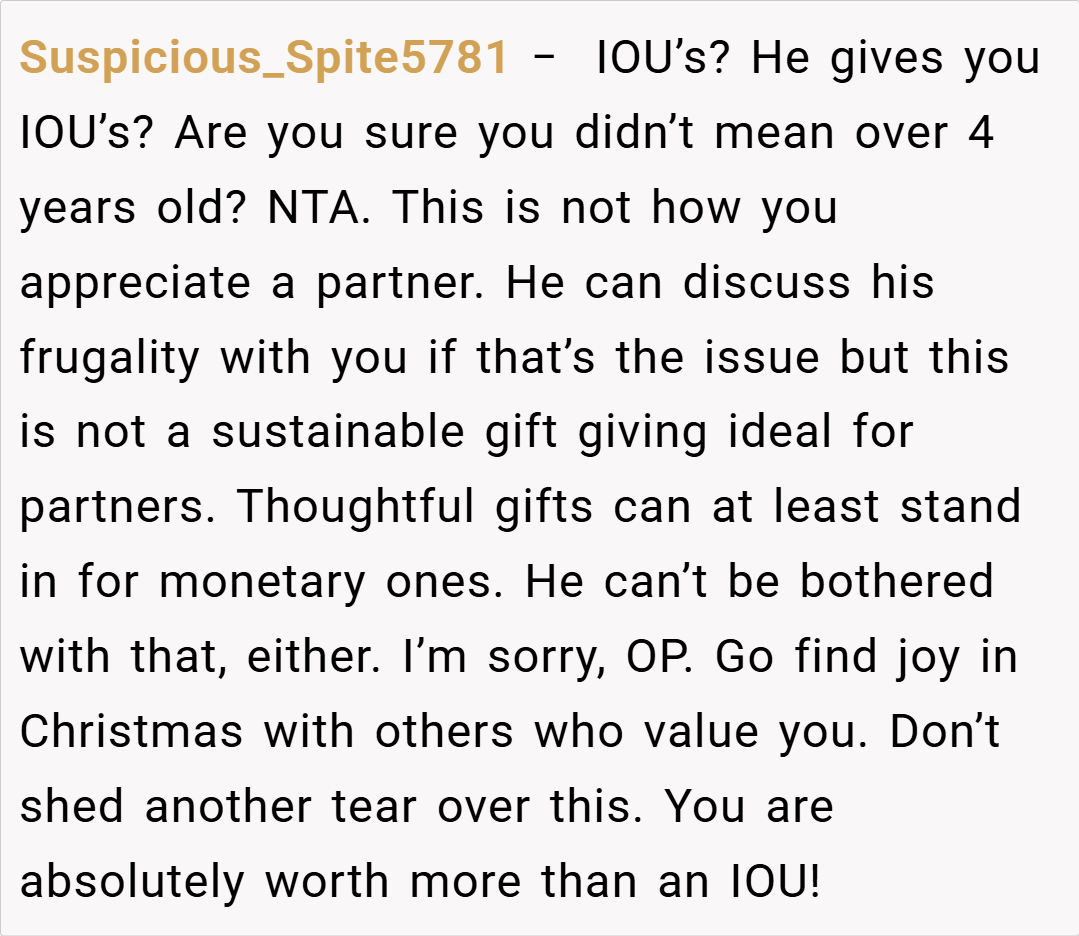Viewport: 1079px width, 936px height.
Task: Click the word "shed" in the comment
Action: coord(71,806)
